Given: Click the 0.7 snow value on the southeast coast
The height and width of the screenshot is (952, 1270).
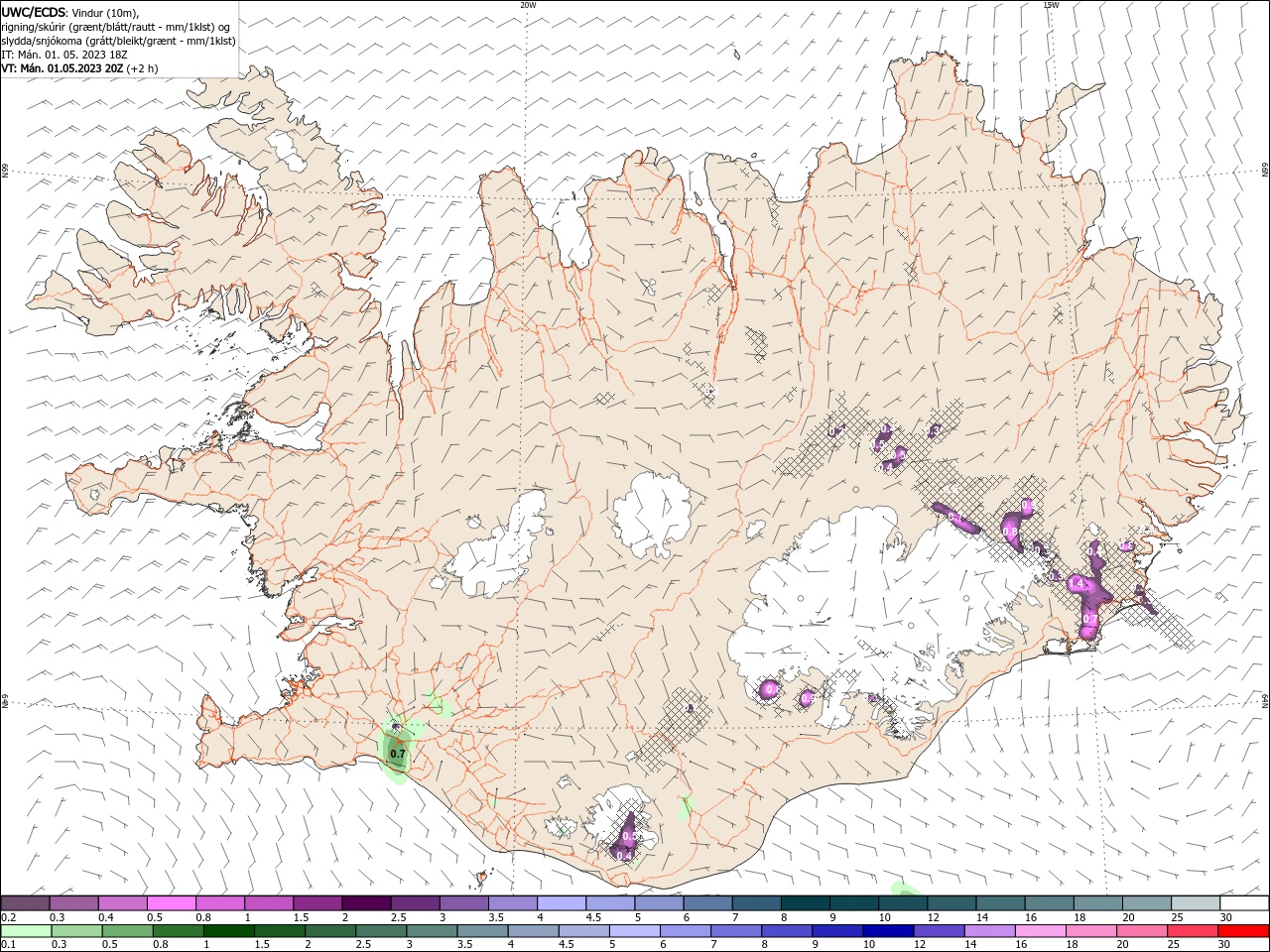Looking at the screenshot, I should point(1089,619).
